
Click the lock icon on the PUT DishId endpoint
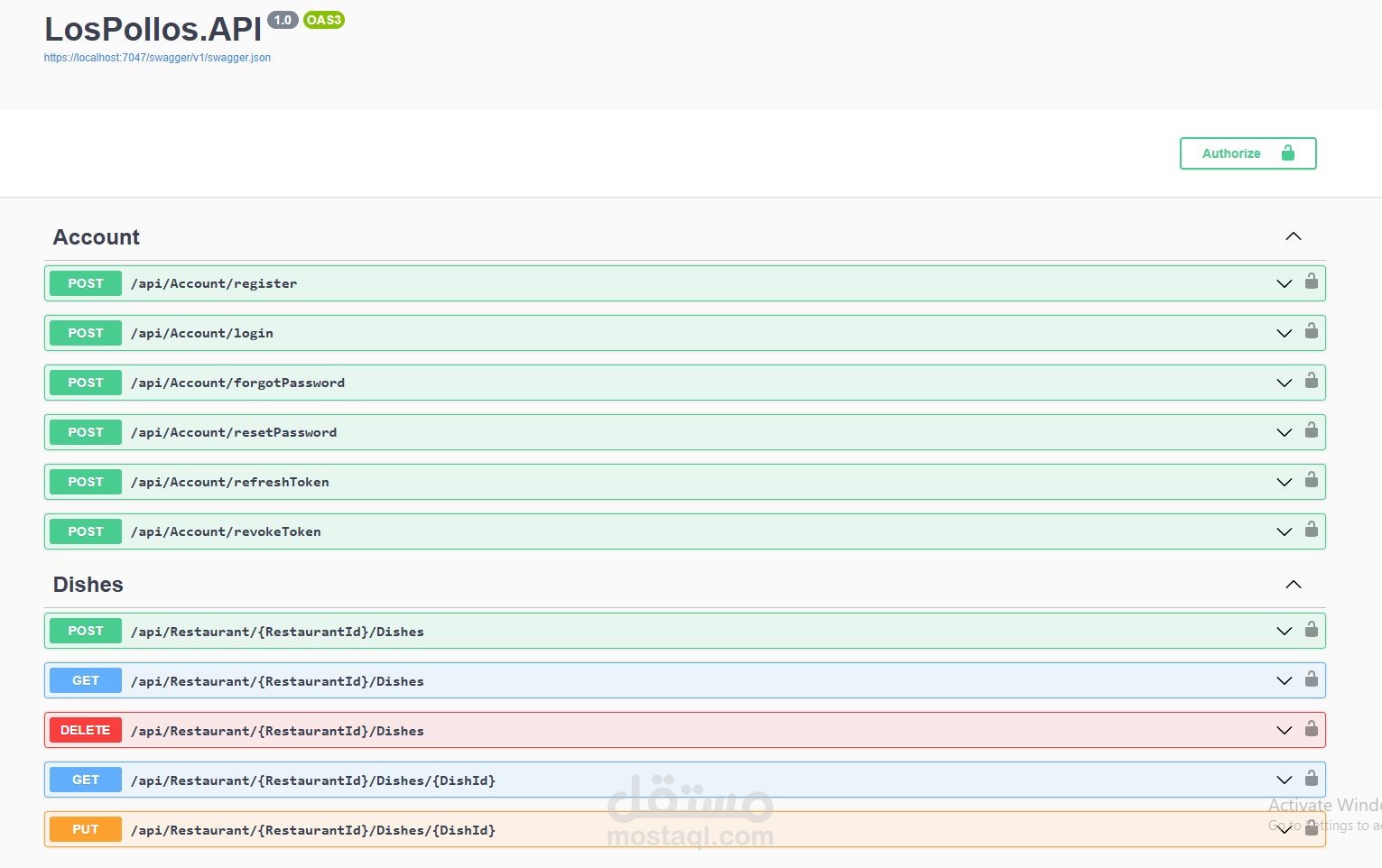(1312, 829)
